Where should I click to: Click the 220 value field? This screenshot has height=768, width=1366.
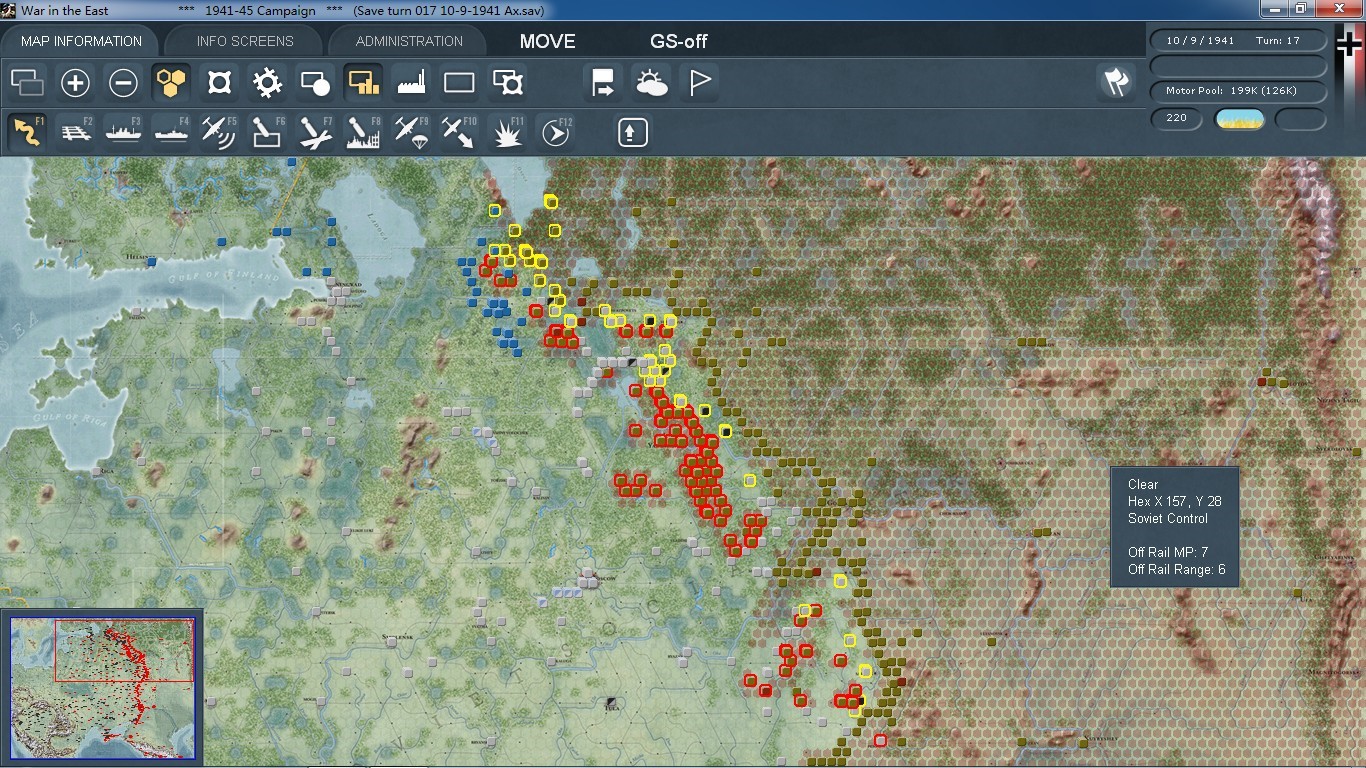tap(1177, 118)
